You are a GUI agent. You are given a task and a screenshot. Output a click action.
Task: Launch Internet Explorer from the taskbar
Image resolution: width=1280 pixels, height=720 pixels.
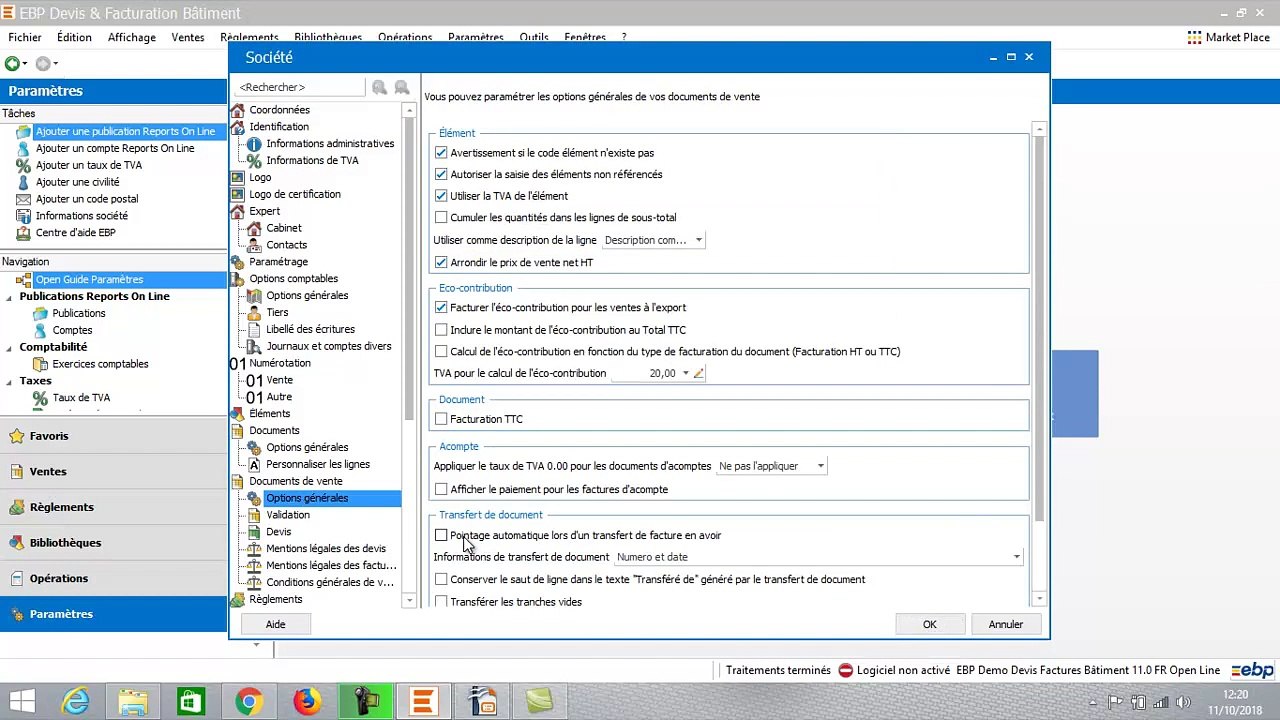[76, 701]
